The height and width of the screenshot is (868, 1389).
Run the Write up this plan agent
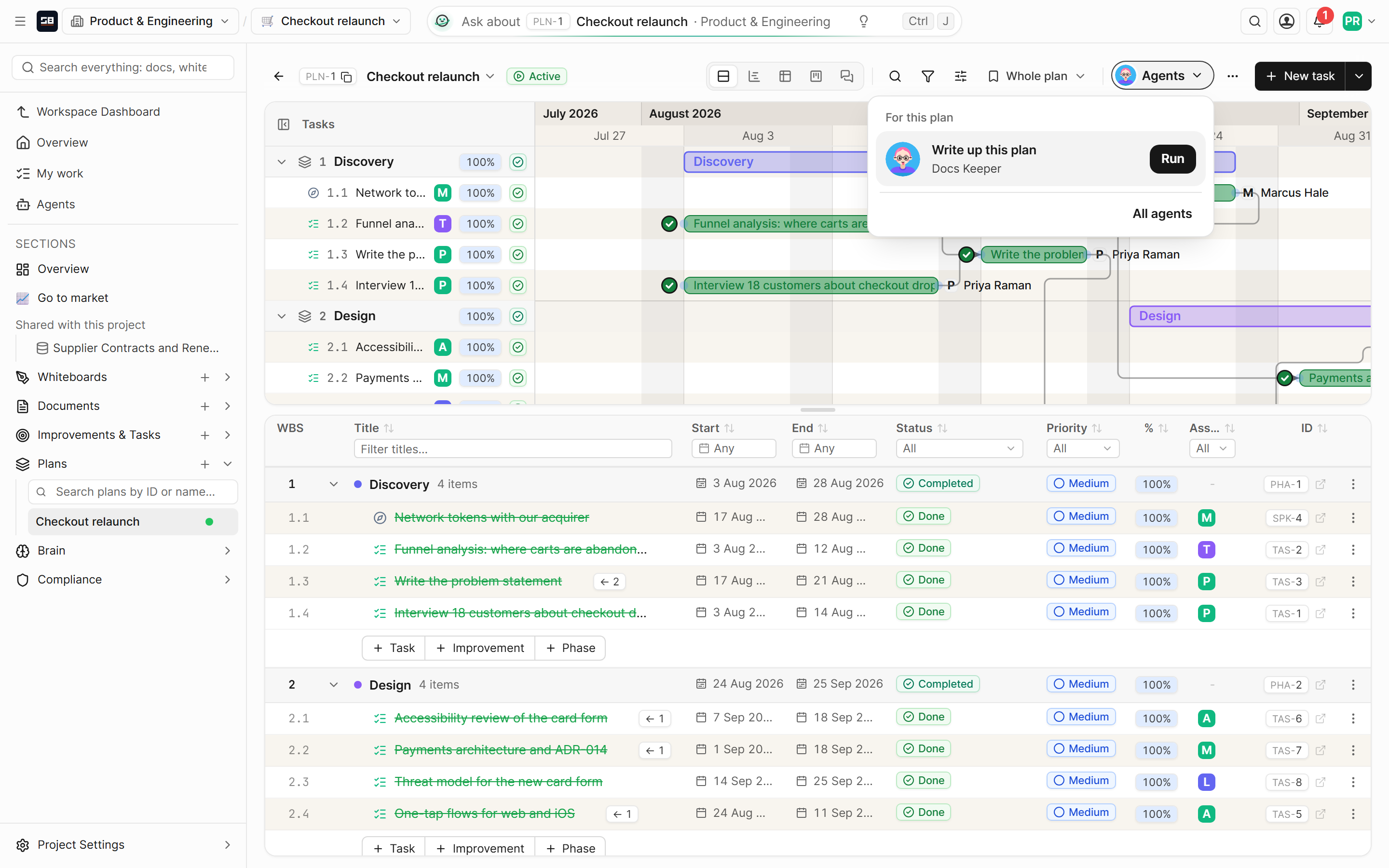(1172, 159)
